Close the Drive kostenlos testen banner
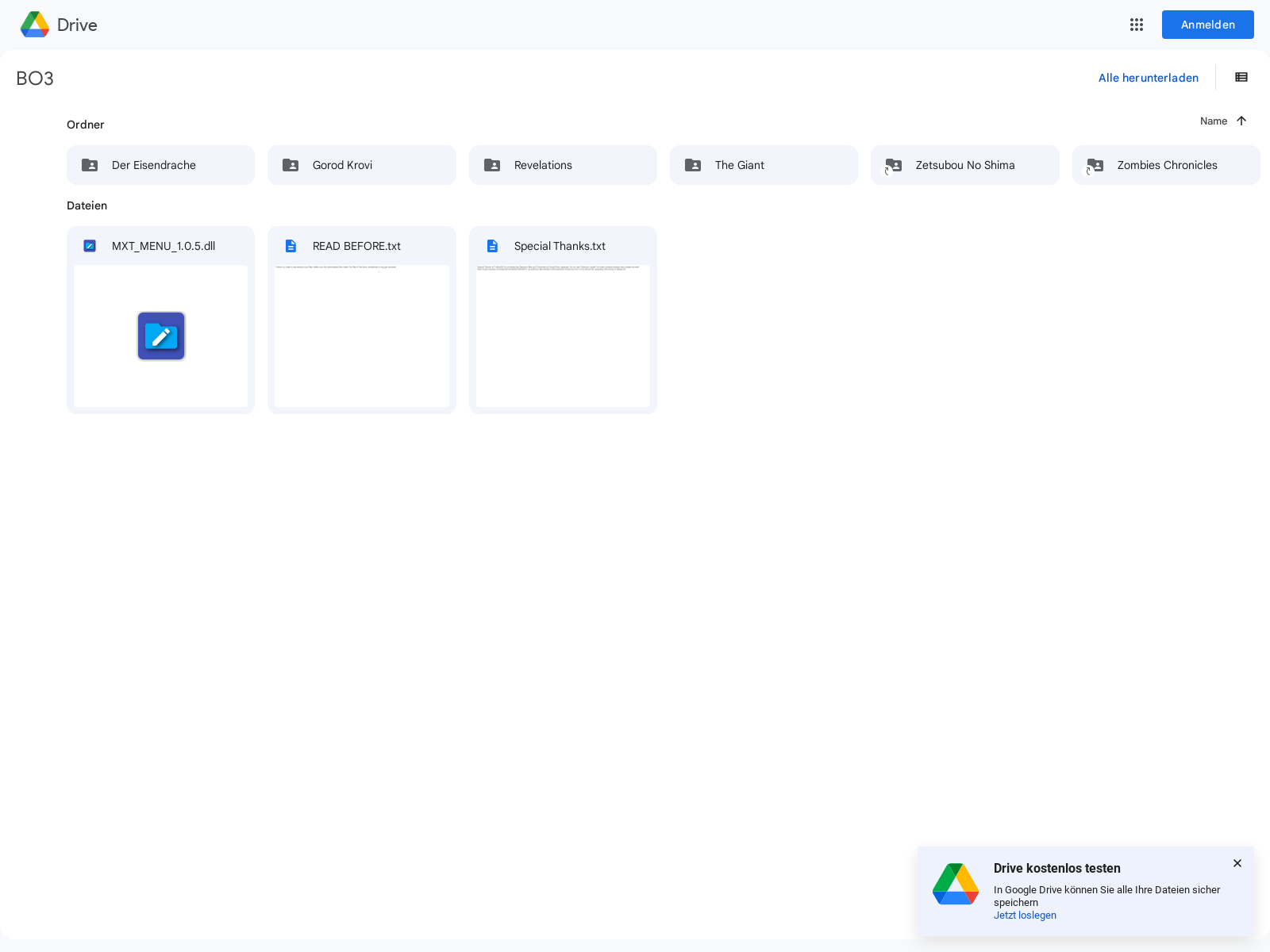The height and width of the screenshot is (952, 1270). tap(1237, 863)
